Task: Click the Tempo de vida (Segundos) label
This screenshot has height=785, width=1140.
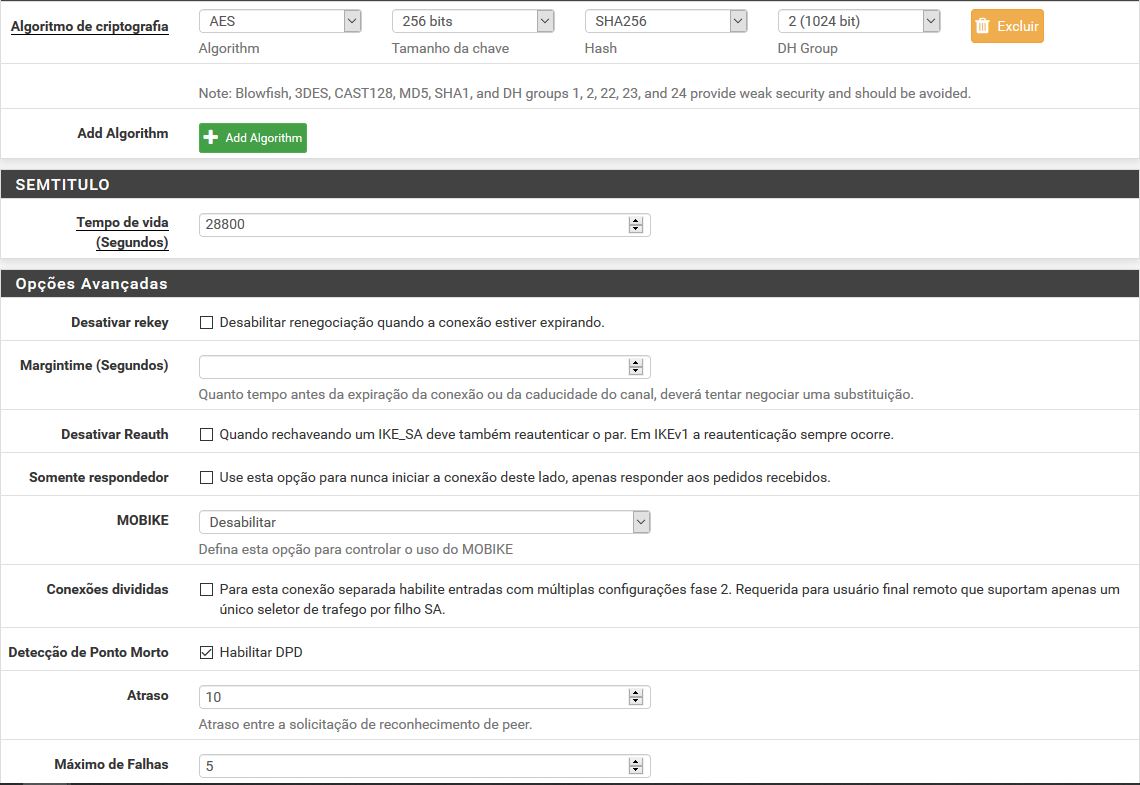Action: [122, 232]
